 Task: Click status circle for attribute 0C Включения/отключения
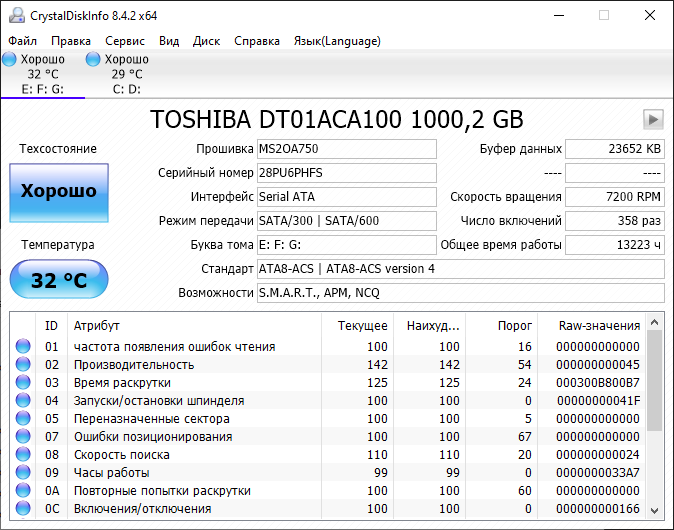pyautogui.click(x=23, y=509)
